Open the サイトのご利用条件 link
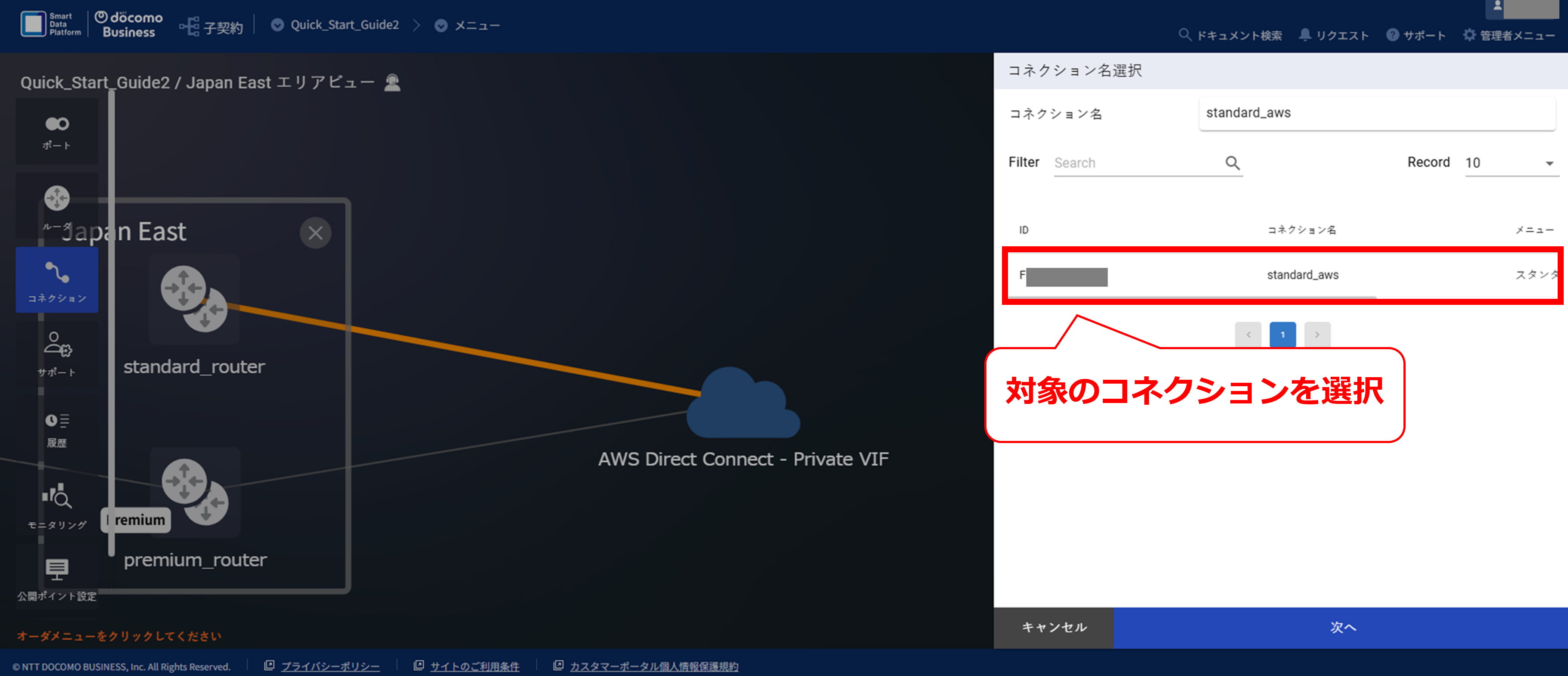 pyautogui.click(x=475, y=666)
